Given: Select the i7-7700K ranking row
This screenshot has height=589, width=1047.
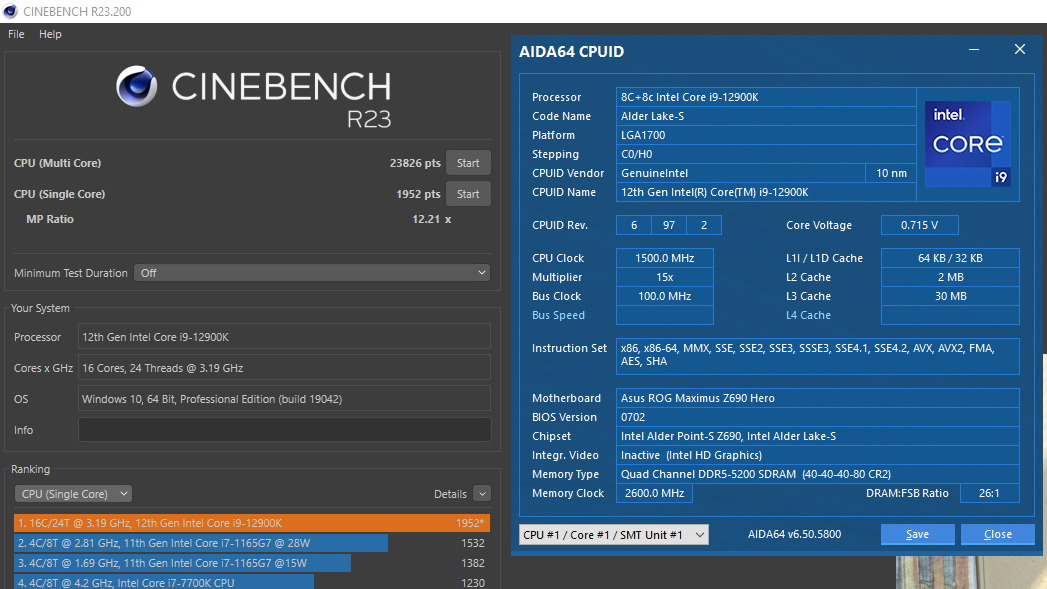Looking at the screenshot, I should pyautogui.click(x=252, y=582).
